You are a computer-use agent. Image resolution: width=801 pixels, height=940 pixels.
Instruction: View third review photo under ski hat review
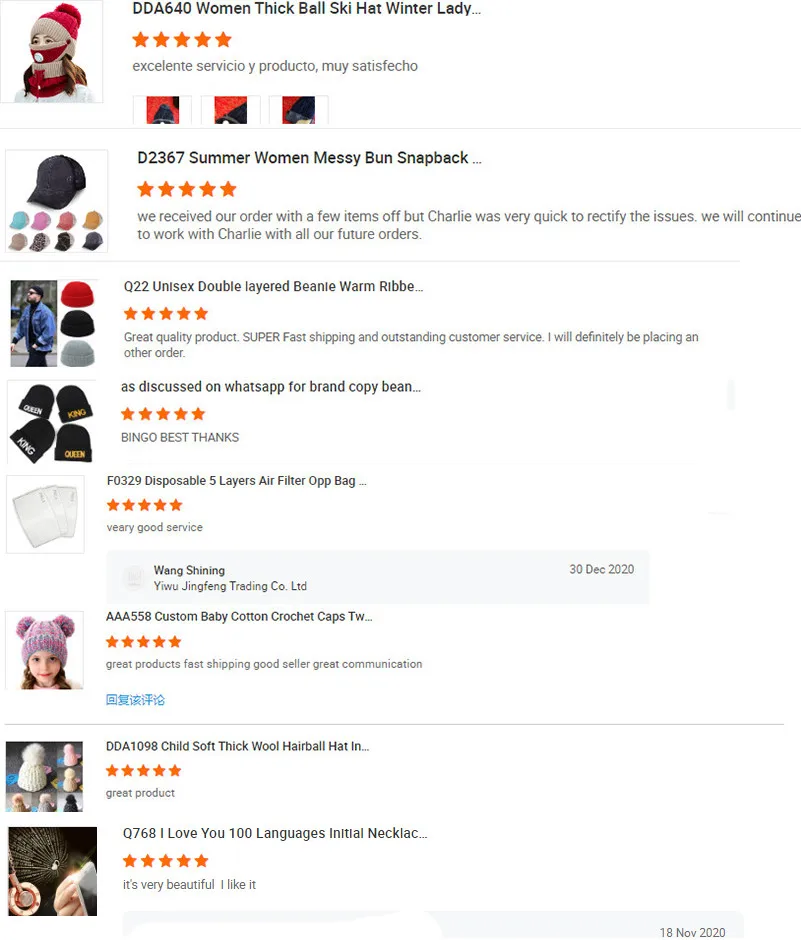299,110
